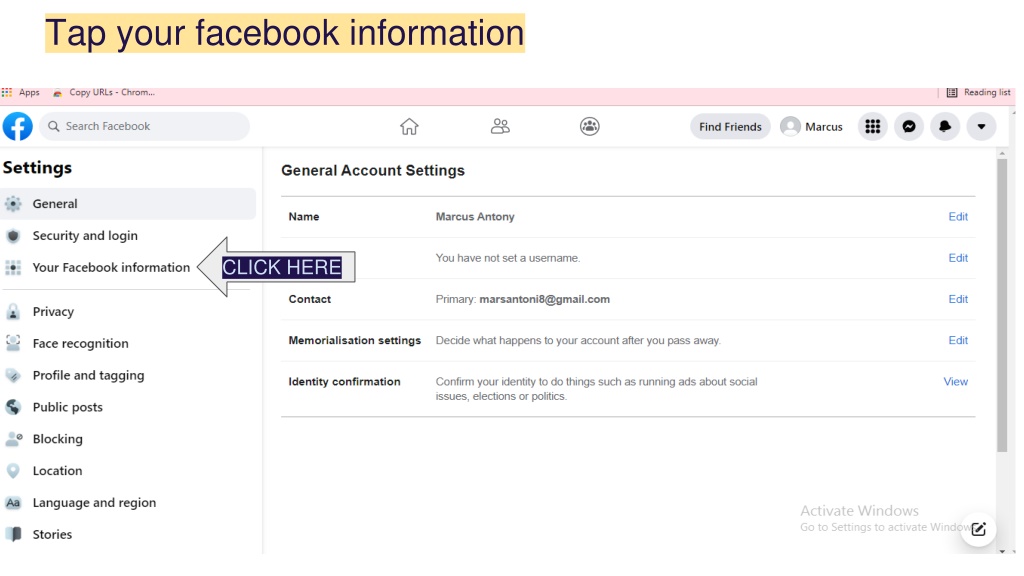Image resolution: width=1024 pixels, height=576 pixels.
Task: Click the Security shield icon
Action: pyautogui.click(x=13, y=236)
